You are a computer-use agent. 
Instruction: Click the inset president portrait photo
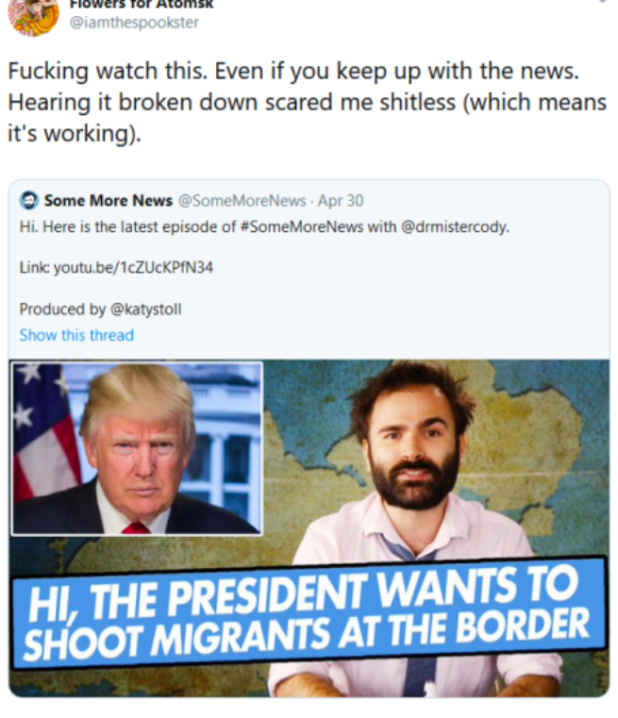point(137,449)
